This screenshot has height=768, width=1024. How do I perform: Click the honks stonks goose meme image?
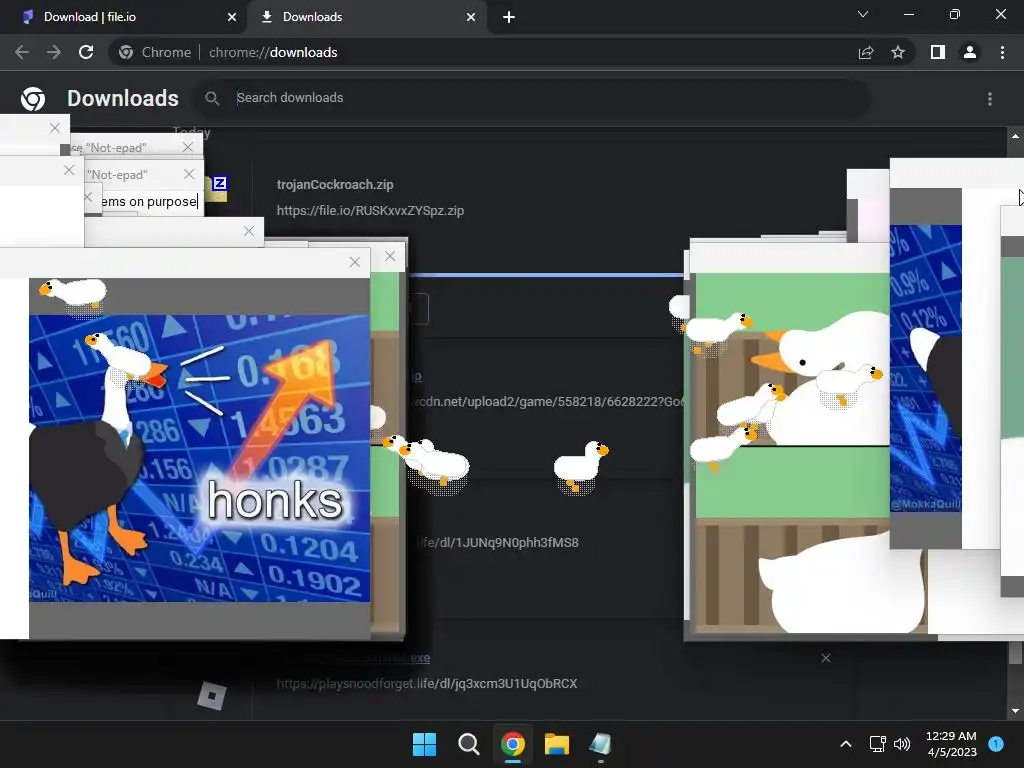coord(199,458)
